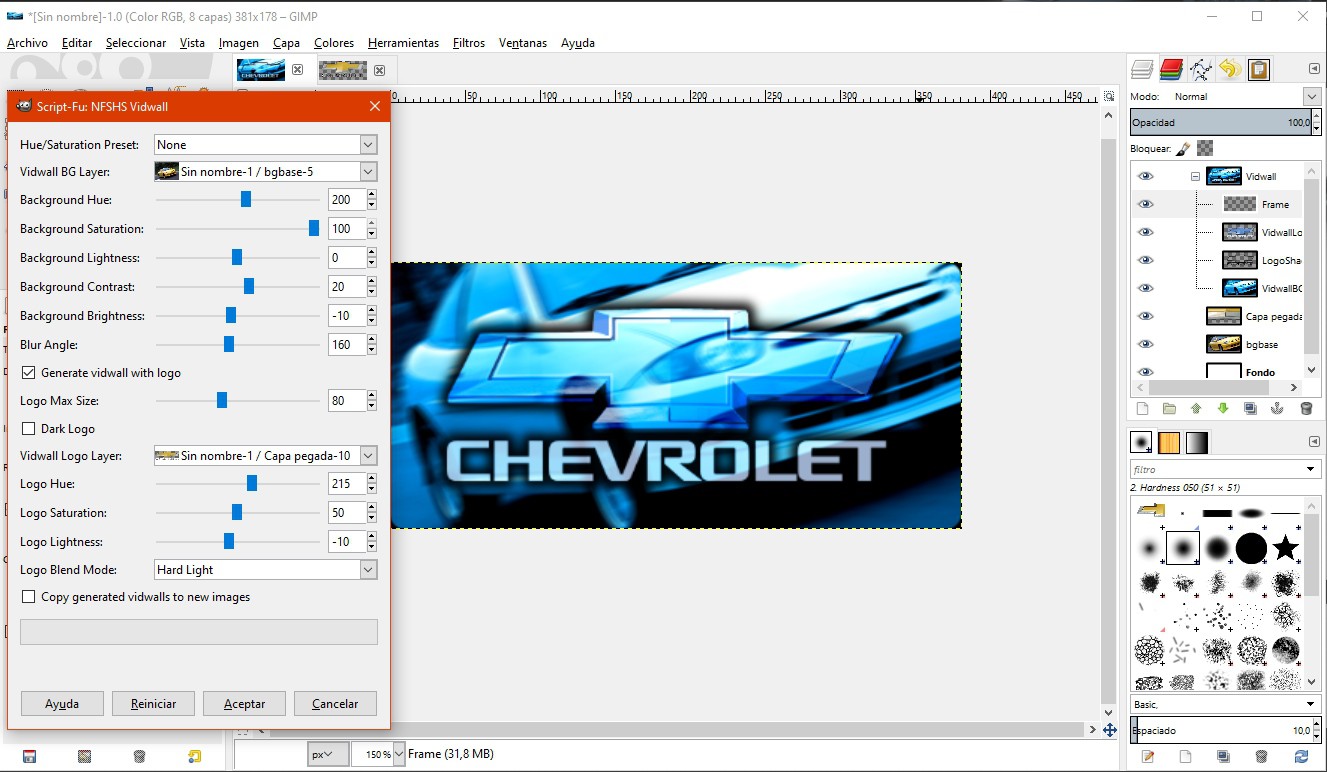The height and width of the screenshot is (772, 1327).
Task: Click the Ayuda button in dialog
Action: click(x=62, y=704)
